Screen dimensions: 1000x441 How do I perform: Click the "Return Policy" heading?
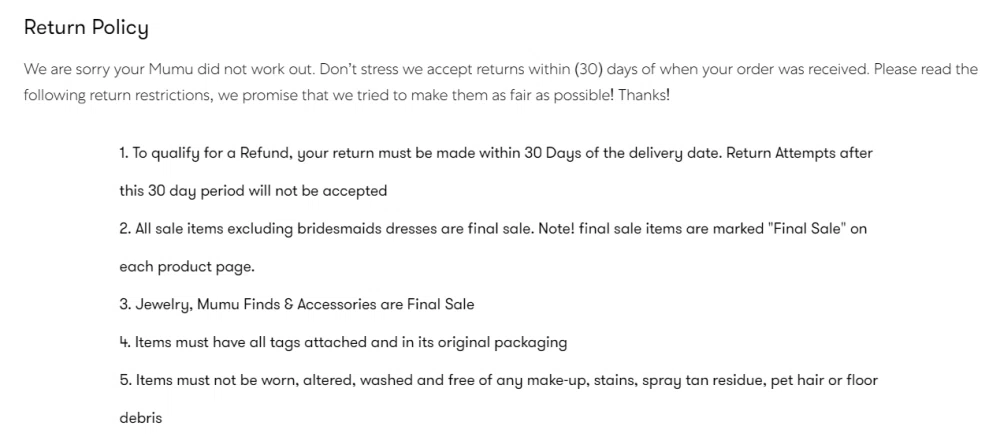pyautogui.click(x=86, y=27)
